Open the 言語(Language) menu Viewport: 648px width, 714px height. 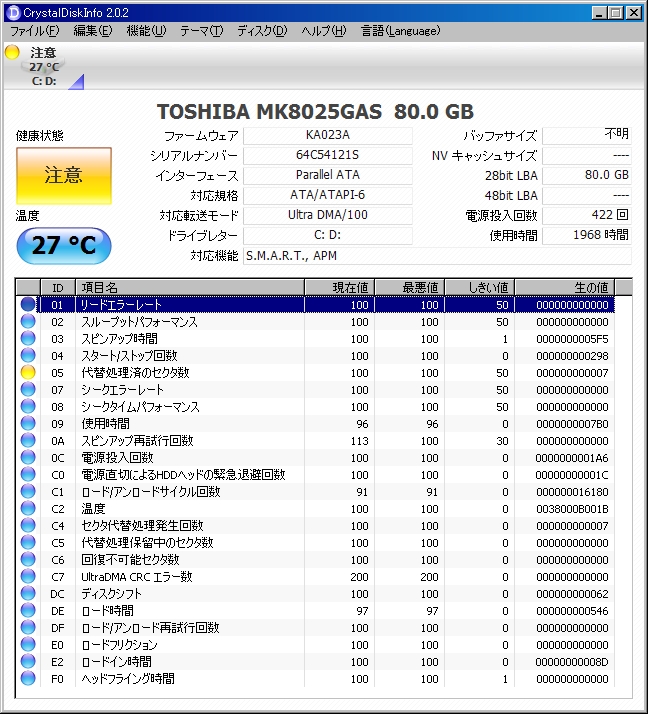click(400, 31)
